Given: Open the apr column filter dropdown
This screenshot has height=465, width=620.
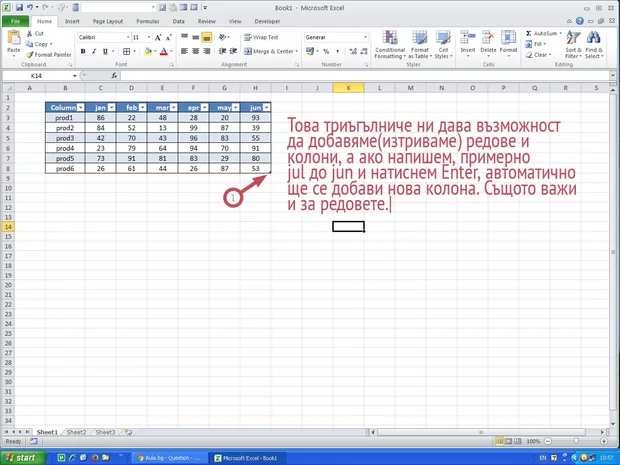Looking at the screenshot, I should pyautogui.click(x=204, y=108).
